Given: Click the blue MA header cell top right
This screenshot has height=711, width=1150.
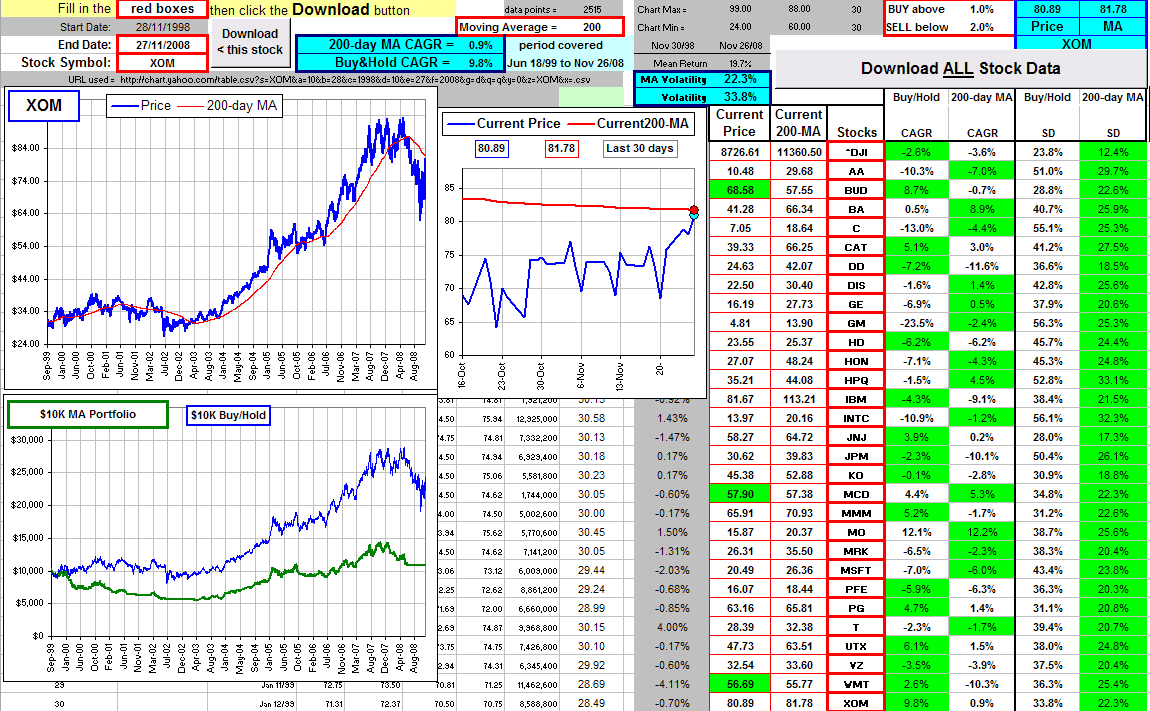Looking at the screenshot, I should pos(1113,26).
